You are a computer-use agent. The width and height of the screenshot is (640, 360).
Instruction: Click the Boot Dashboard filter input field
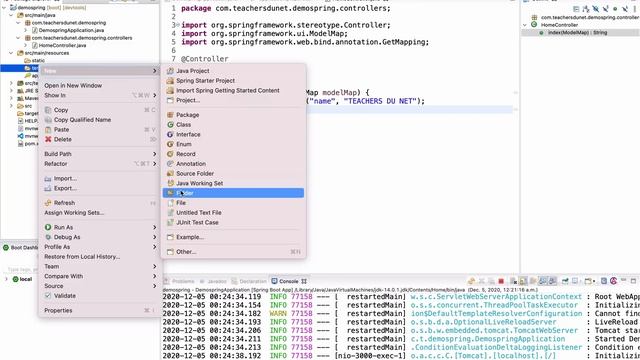22,270
